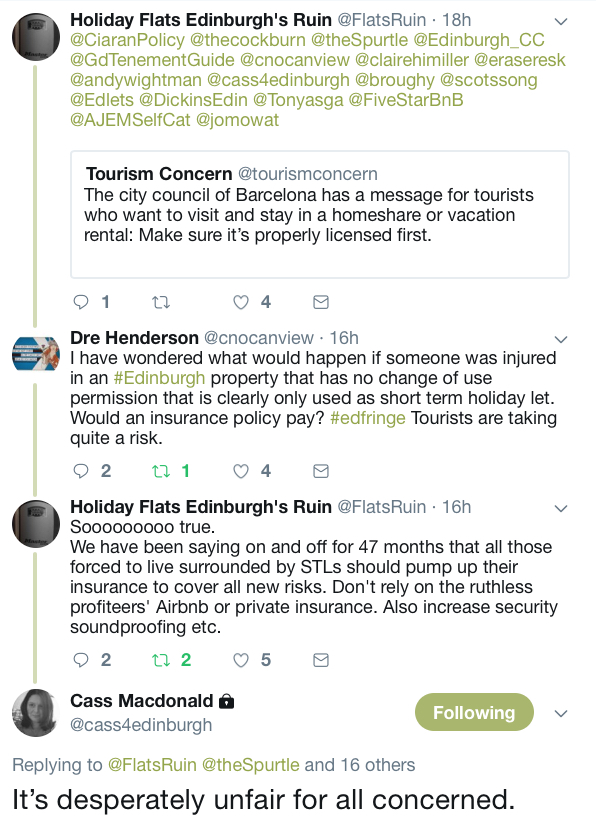Viewport: 596px width, 826px height.
Task: Toggle the Following button for Cass Macdonald
Action: click(474, 712)
